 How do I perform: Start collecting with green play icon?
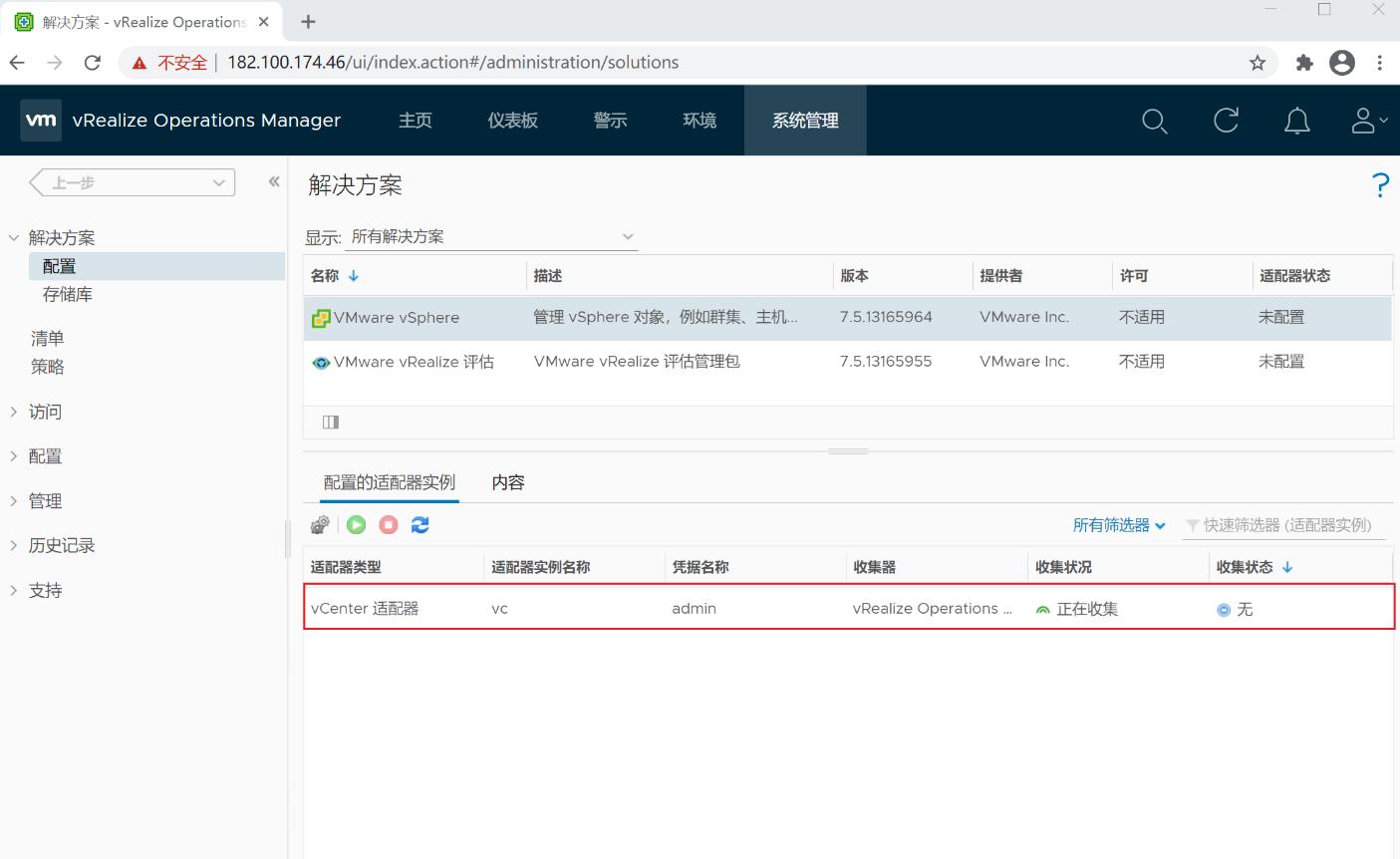356,525
